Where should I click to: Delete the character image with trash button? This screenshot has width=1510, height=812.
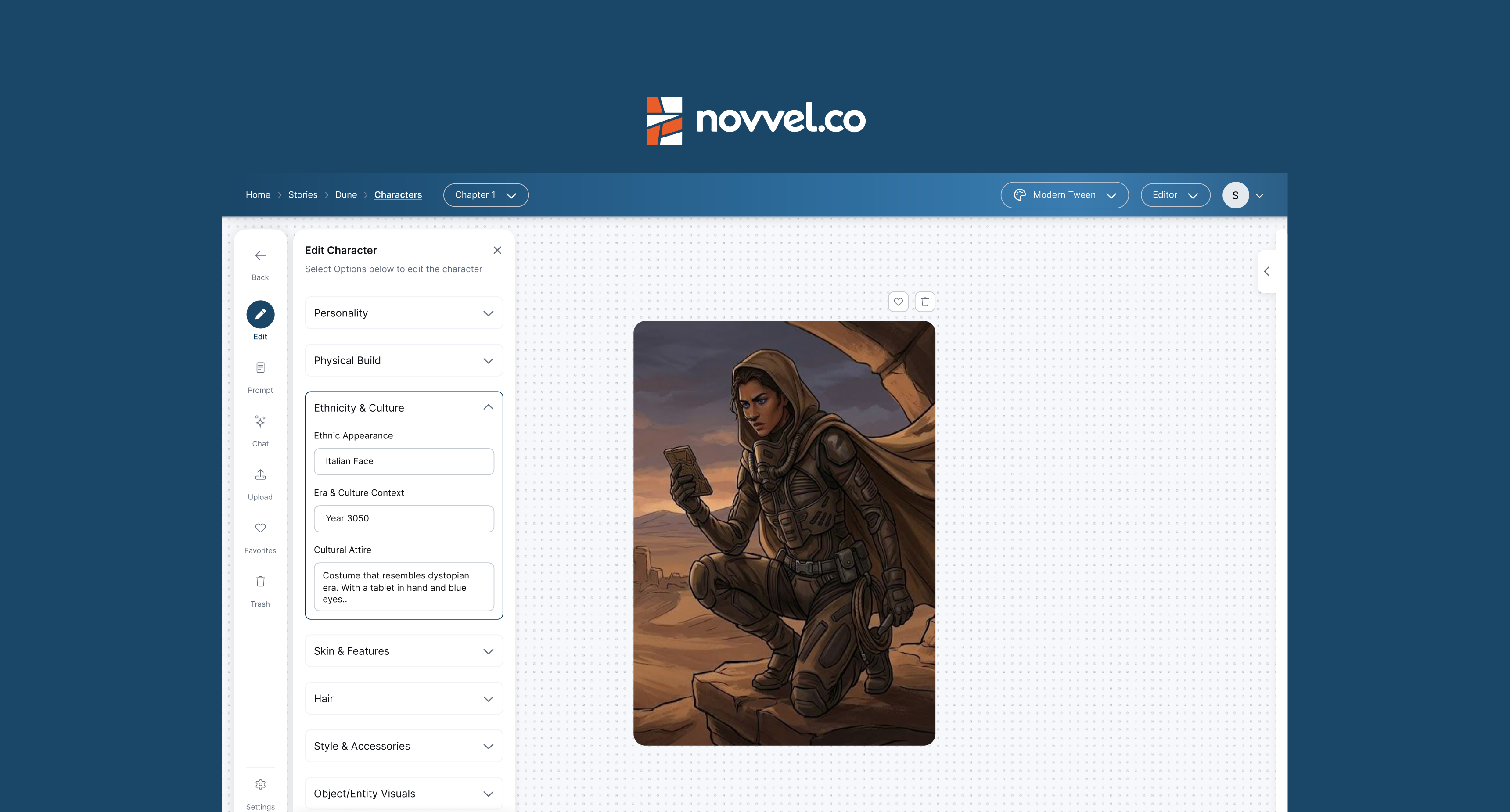(925, 302)
